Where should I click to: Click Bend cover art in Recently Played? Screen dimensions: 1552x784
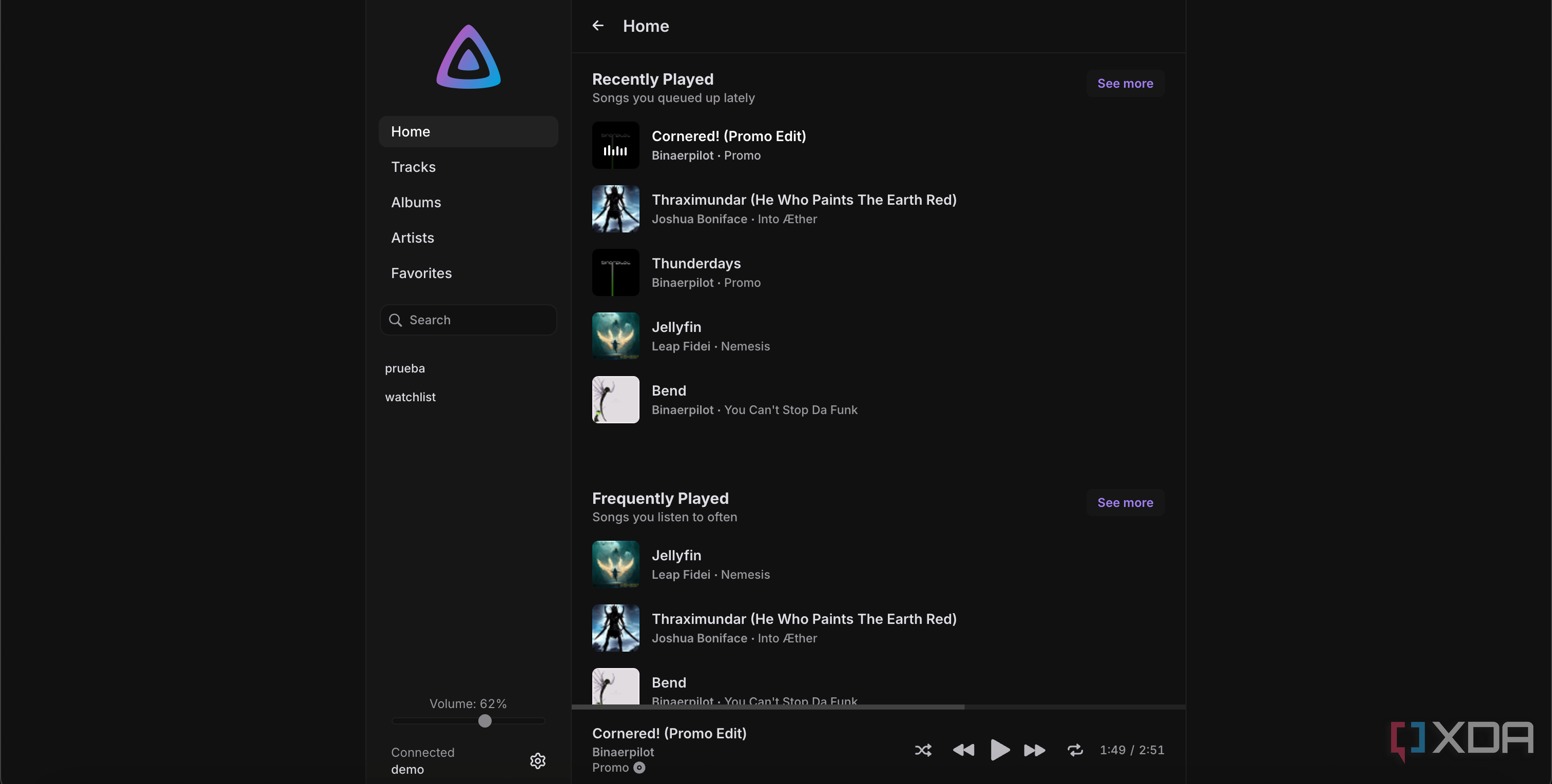(615, 400)
